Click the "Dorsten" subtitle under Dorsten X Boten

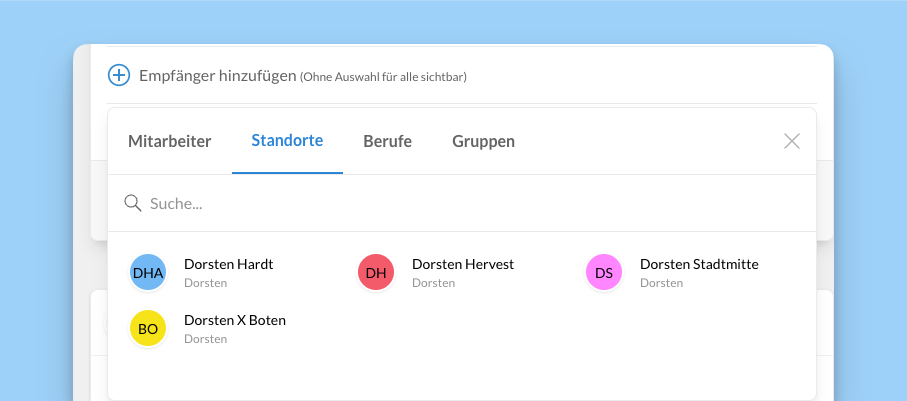(205, 339)
